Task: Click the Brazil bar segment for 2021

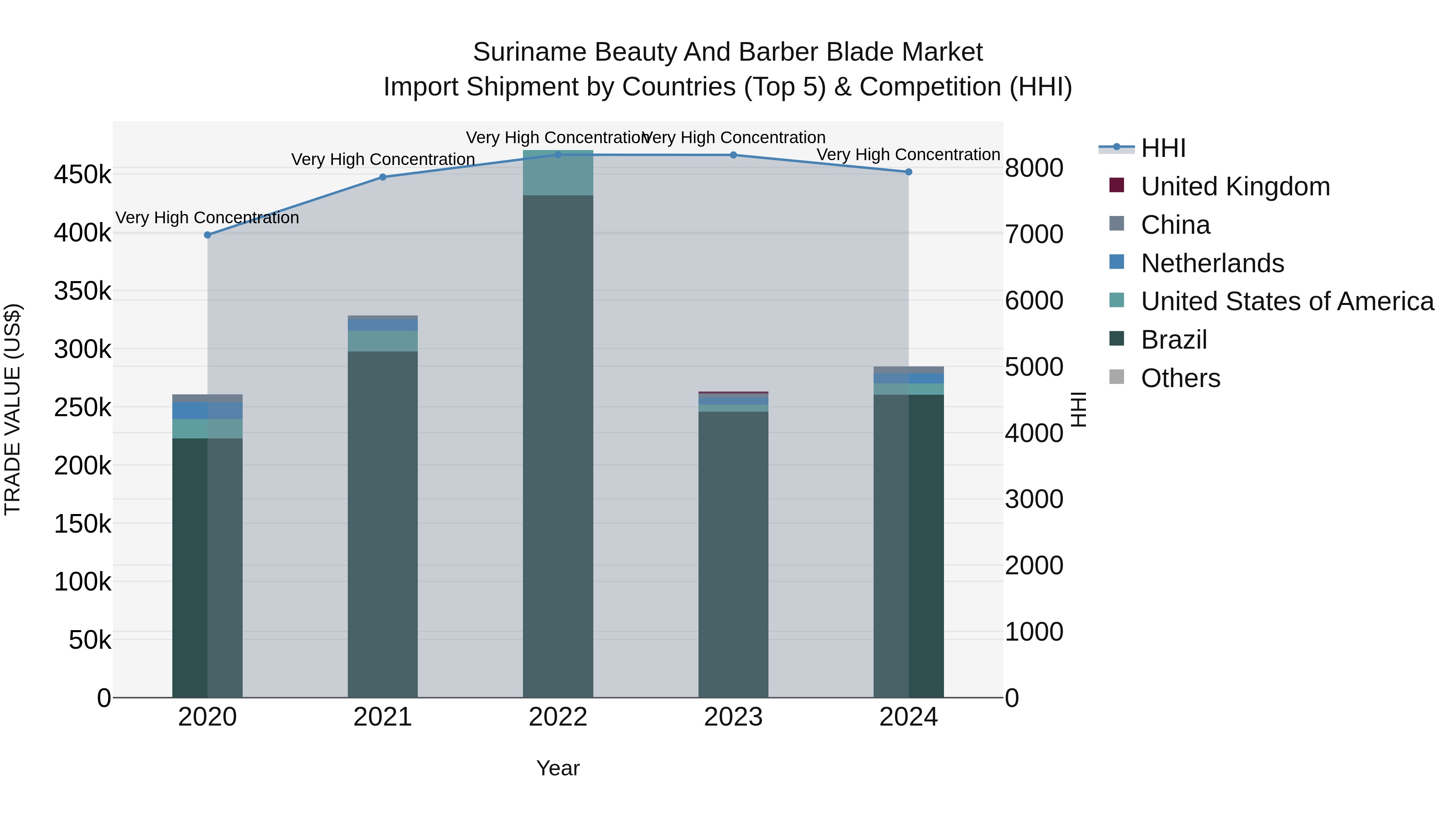Action: [x=383, y=525]
